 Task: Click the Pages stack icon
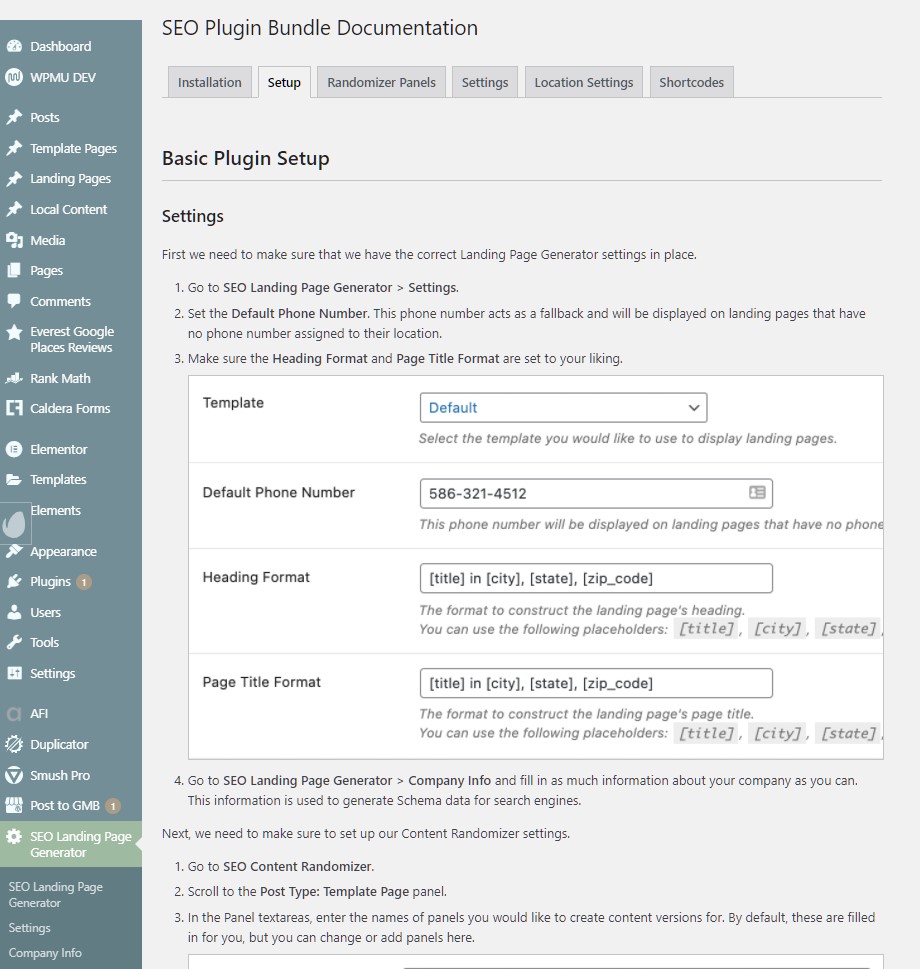(x=14, y=271)
